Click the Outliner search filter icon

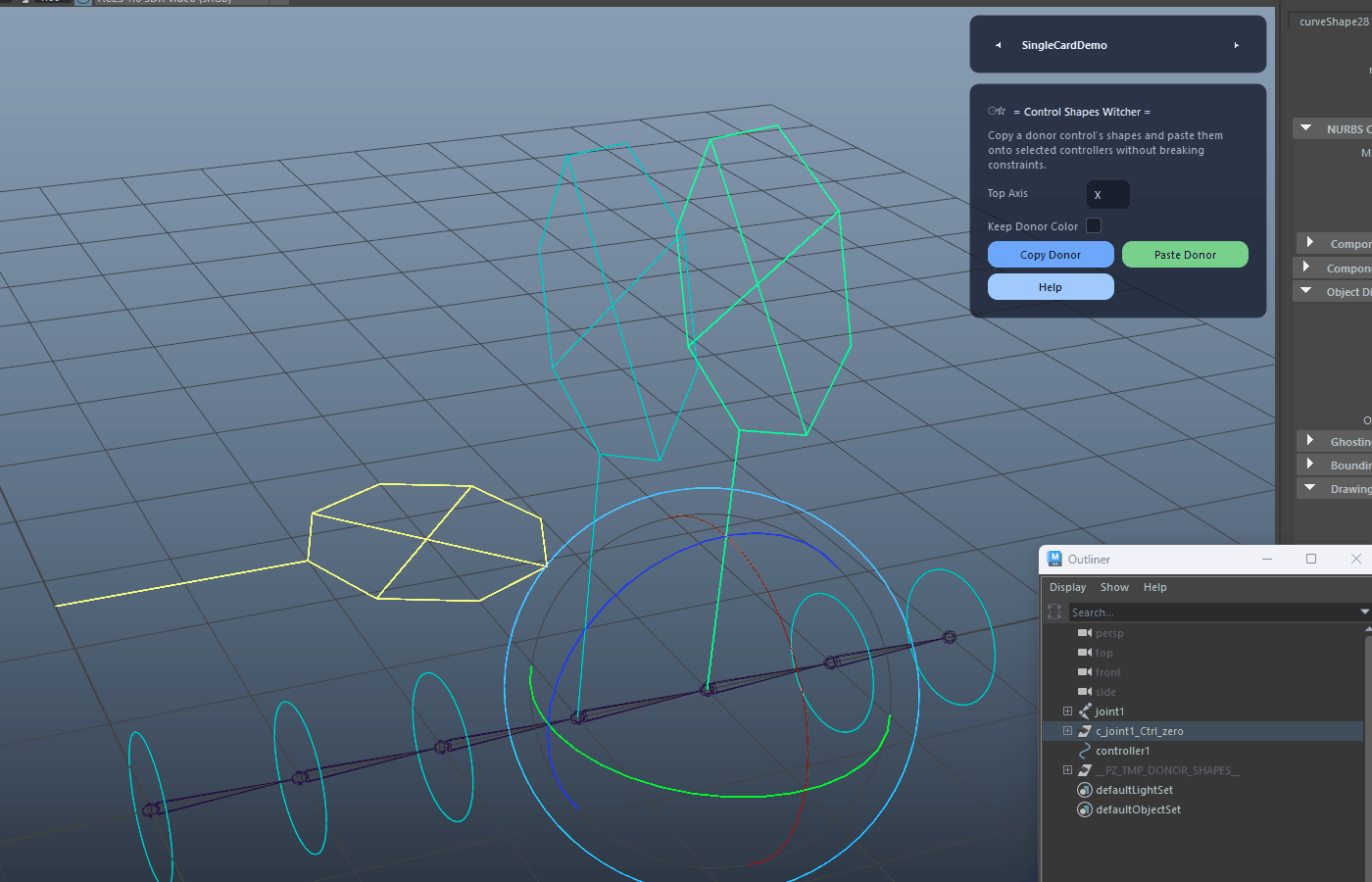tap(1054, 612)
